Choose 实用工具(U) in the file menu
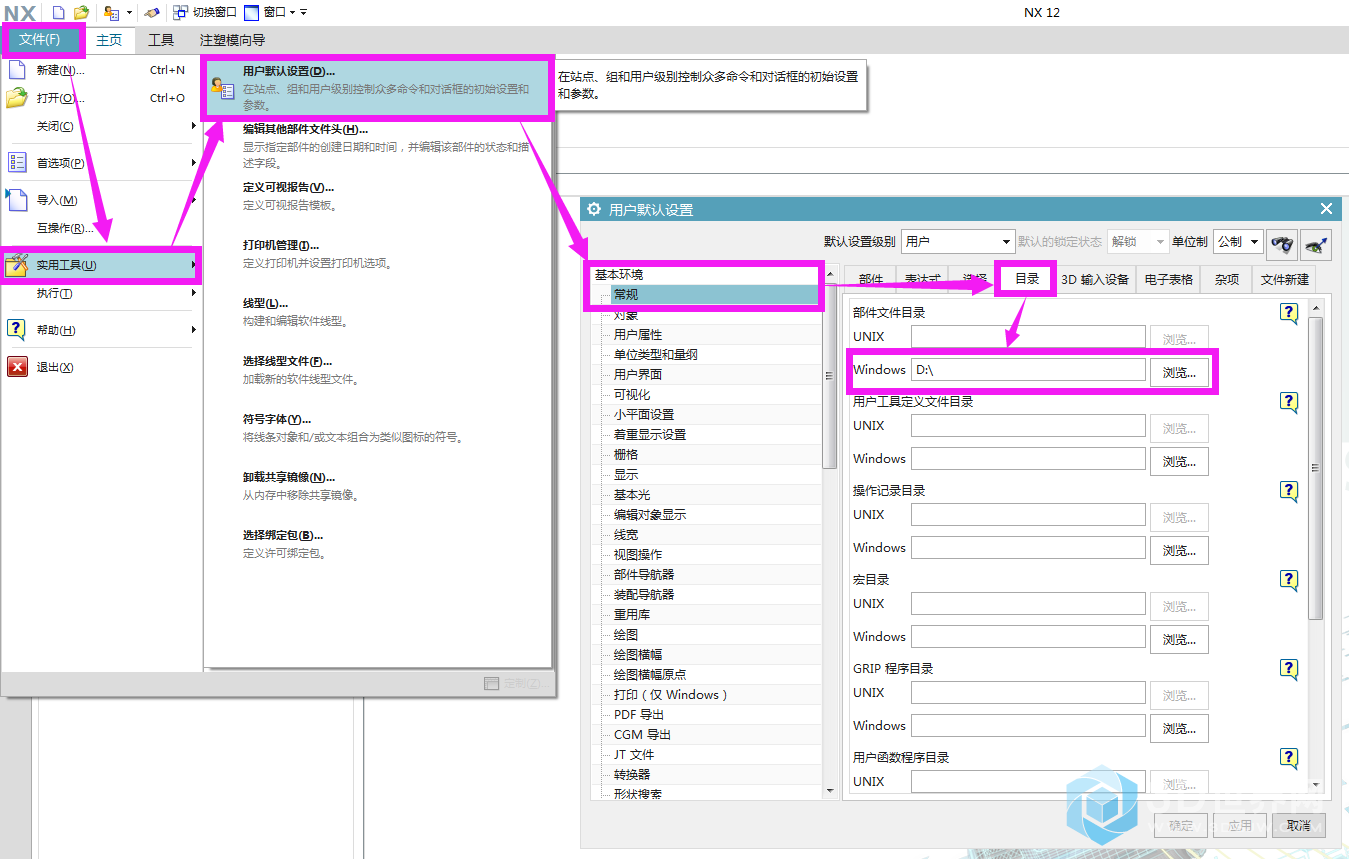The height and width of the screenshot is (859, 1349). pos(100,265)
